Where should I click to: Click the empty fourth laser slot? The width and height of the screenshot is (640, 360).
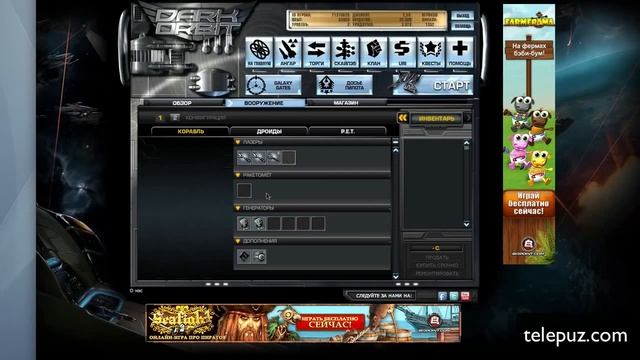pos(289,158)
